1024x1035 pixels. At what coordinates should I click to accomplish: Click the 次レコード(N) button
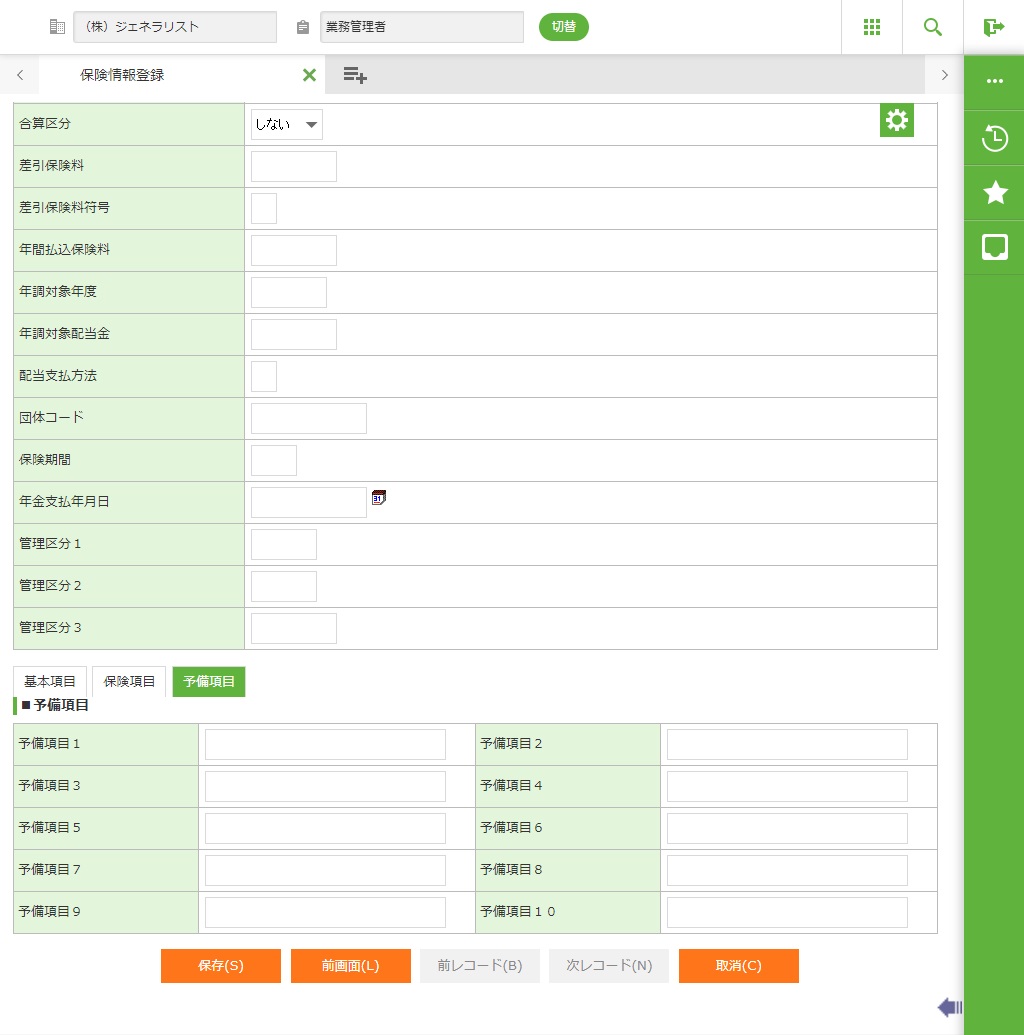point(609,966)
